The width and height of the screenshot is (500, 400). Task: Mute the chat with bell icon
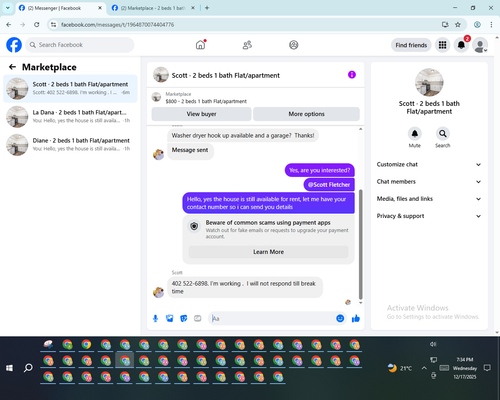(x=415, y=134)
